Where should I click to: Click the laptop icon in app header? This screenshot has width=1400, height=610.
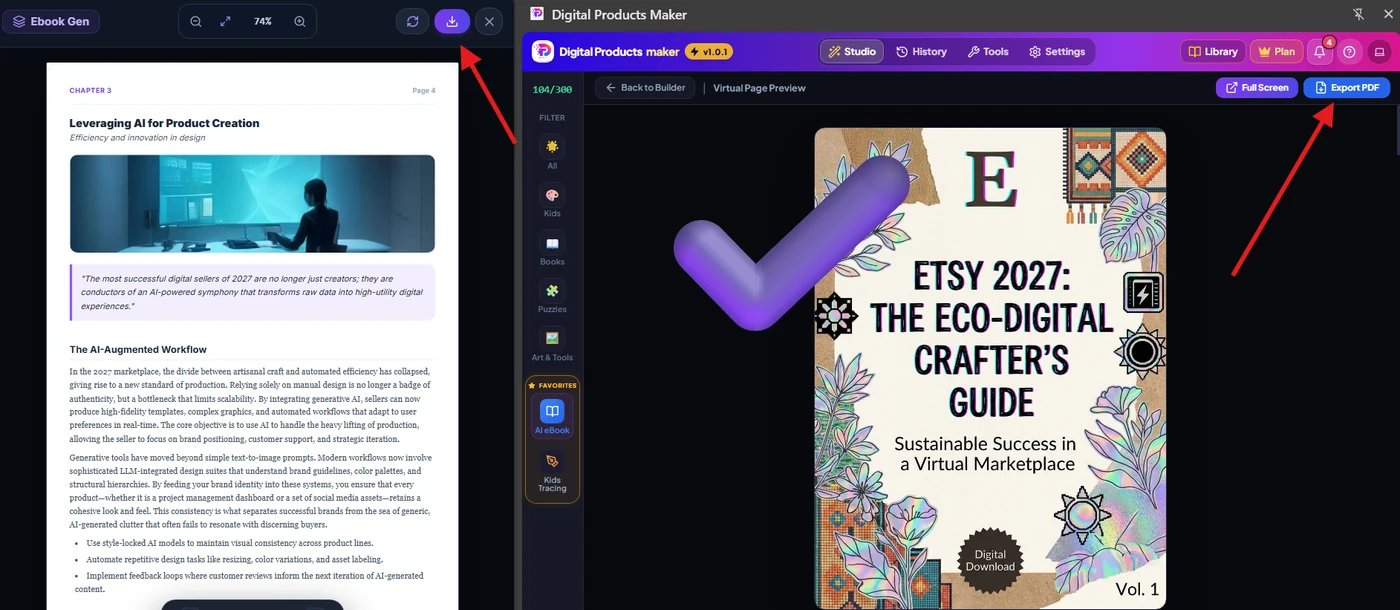1380,51
